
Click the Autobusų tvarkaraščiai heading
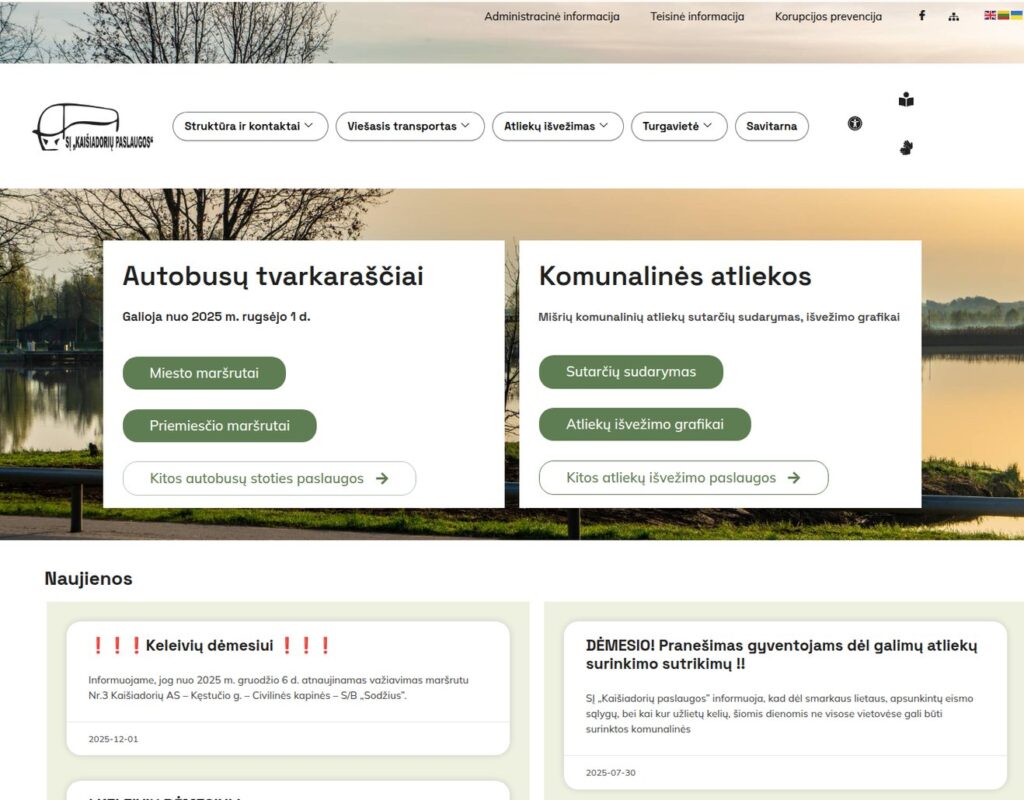(273, 276)
